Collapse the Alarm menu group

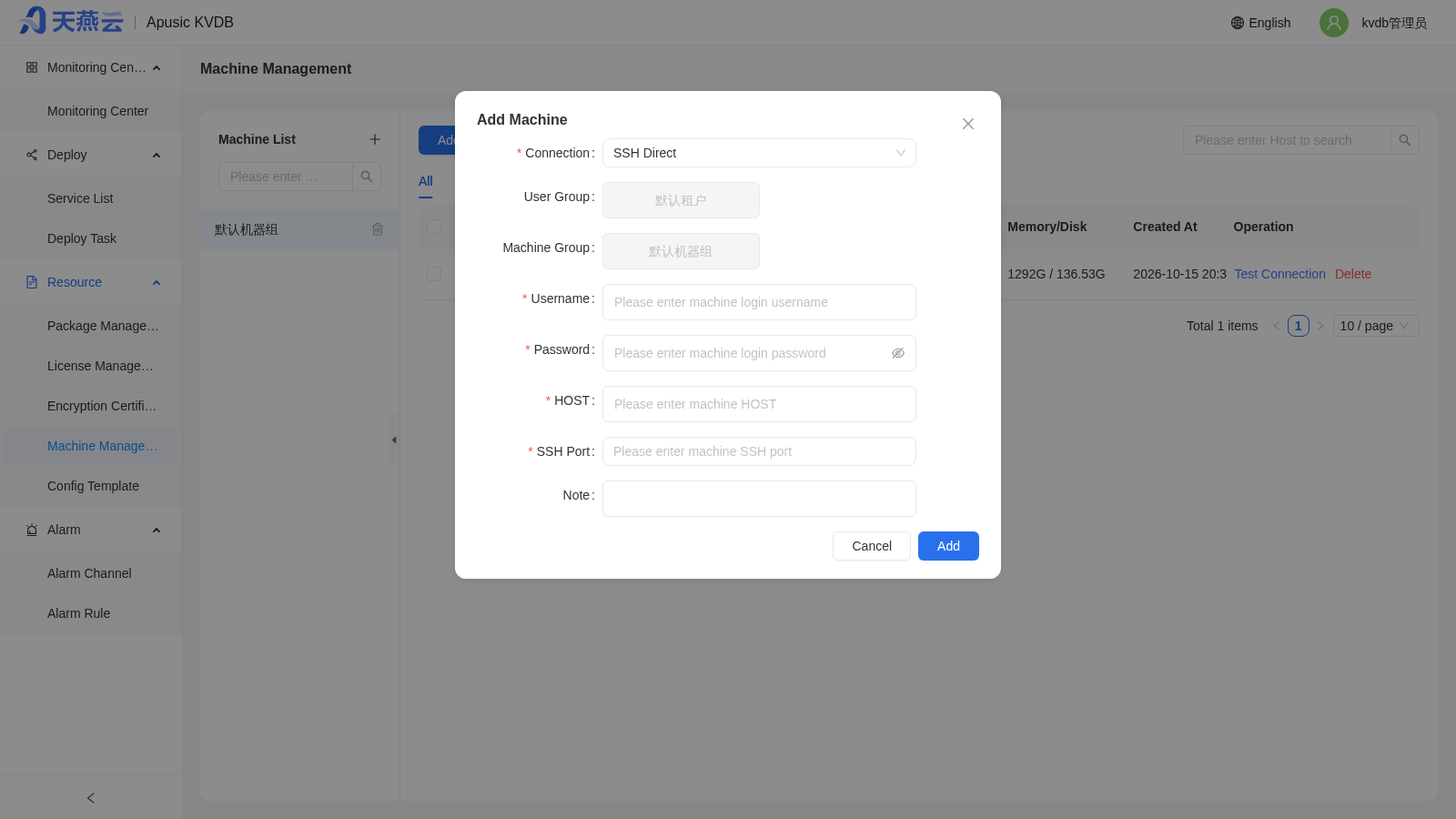[91, 530]
